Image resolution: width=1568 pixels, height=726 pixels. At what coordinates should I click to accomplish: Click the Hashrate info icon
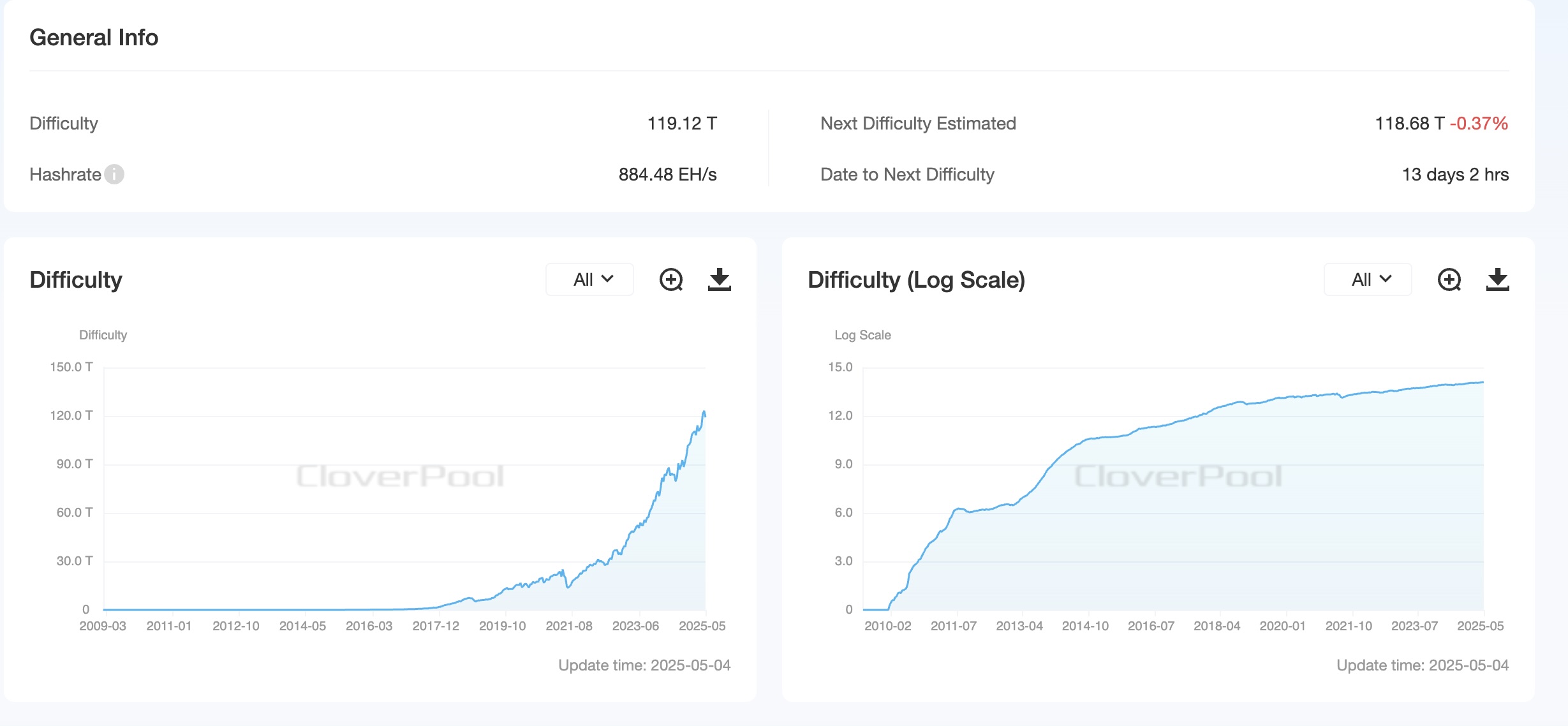pyautogui.click(x=114, y=174)
